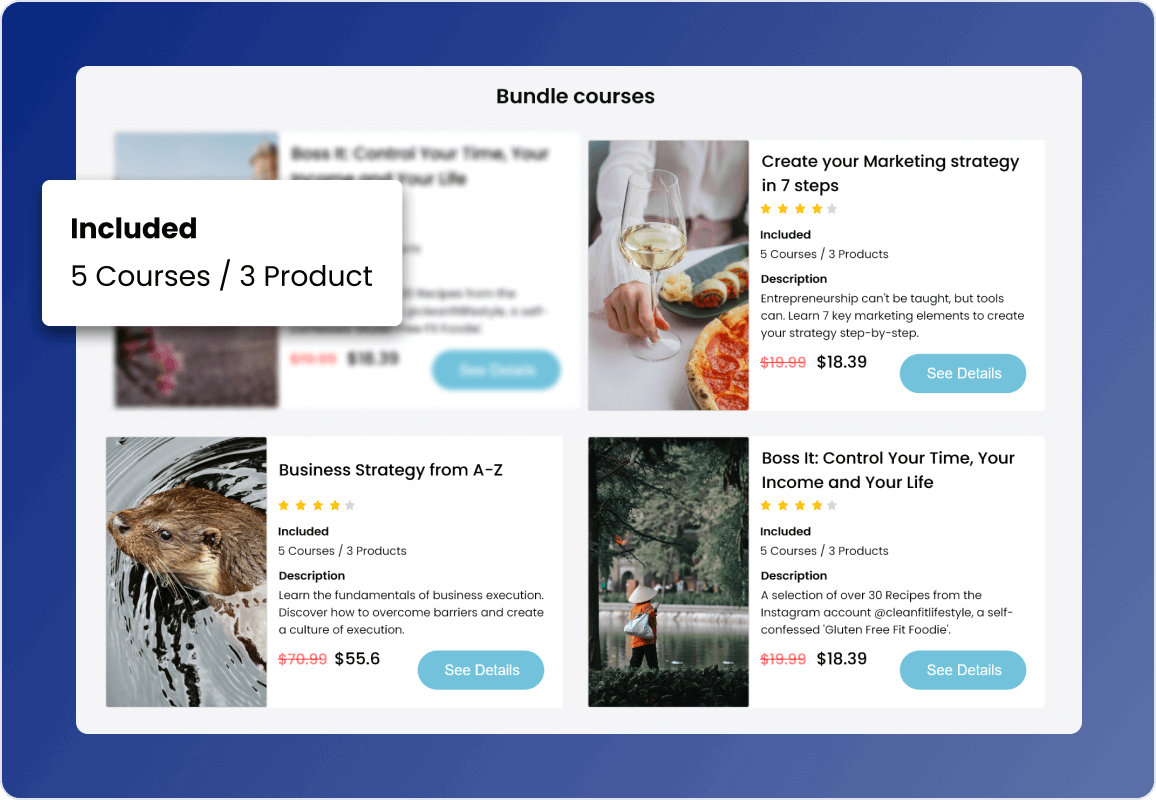Open See Details on bottom-right Boss It course

963,669
